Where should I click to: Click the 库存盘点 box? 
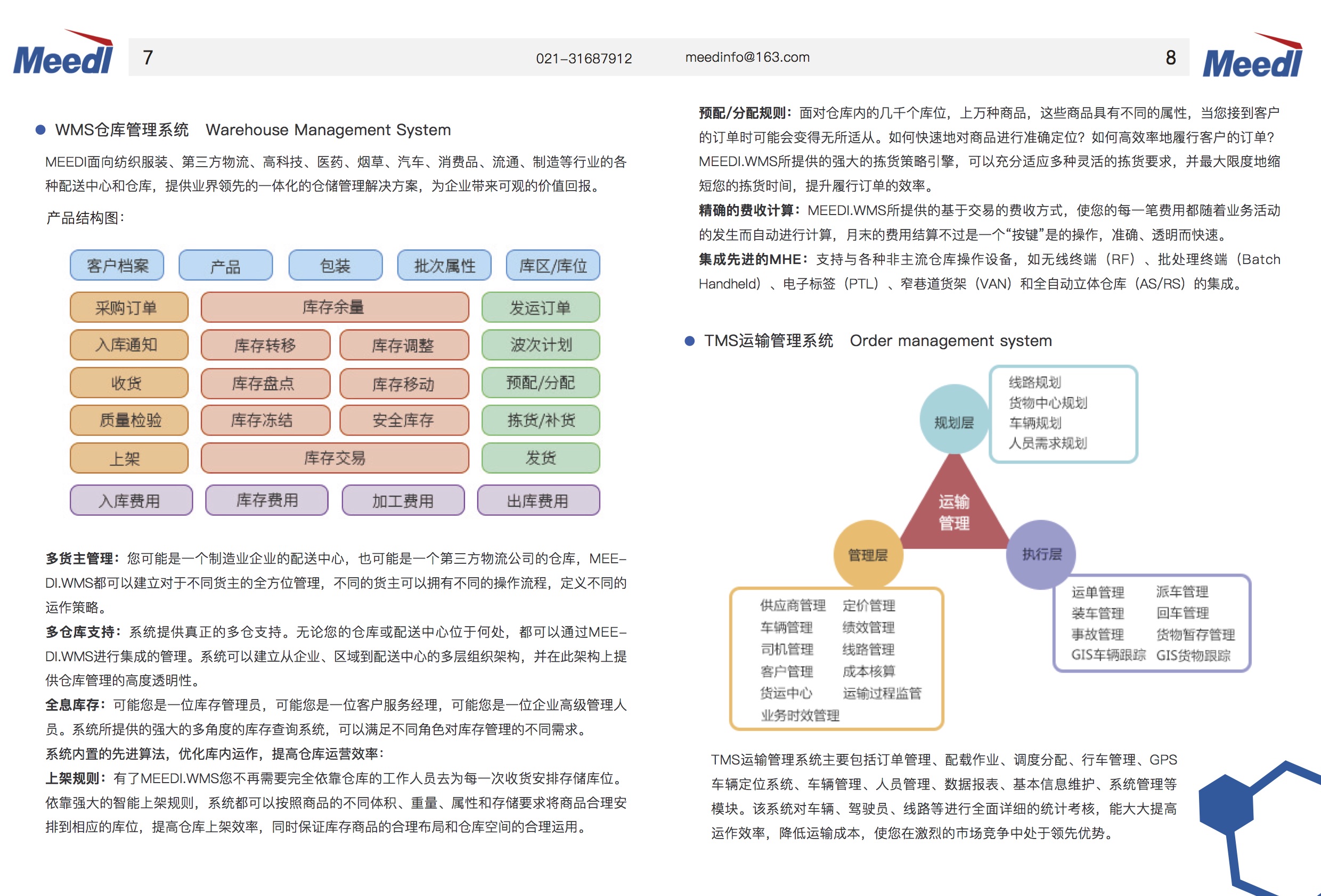[265, 383]
